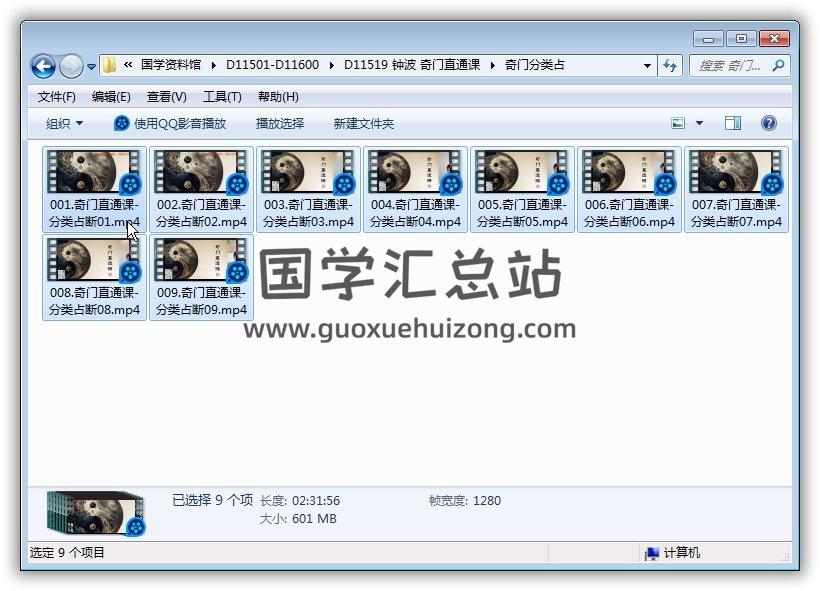Maximize the Explorer window
This screenshot has height=591, width=820.
click(x=741, y=39)
